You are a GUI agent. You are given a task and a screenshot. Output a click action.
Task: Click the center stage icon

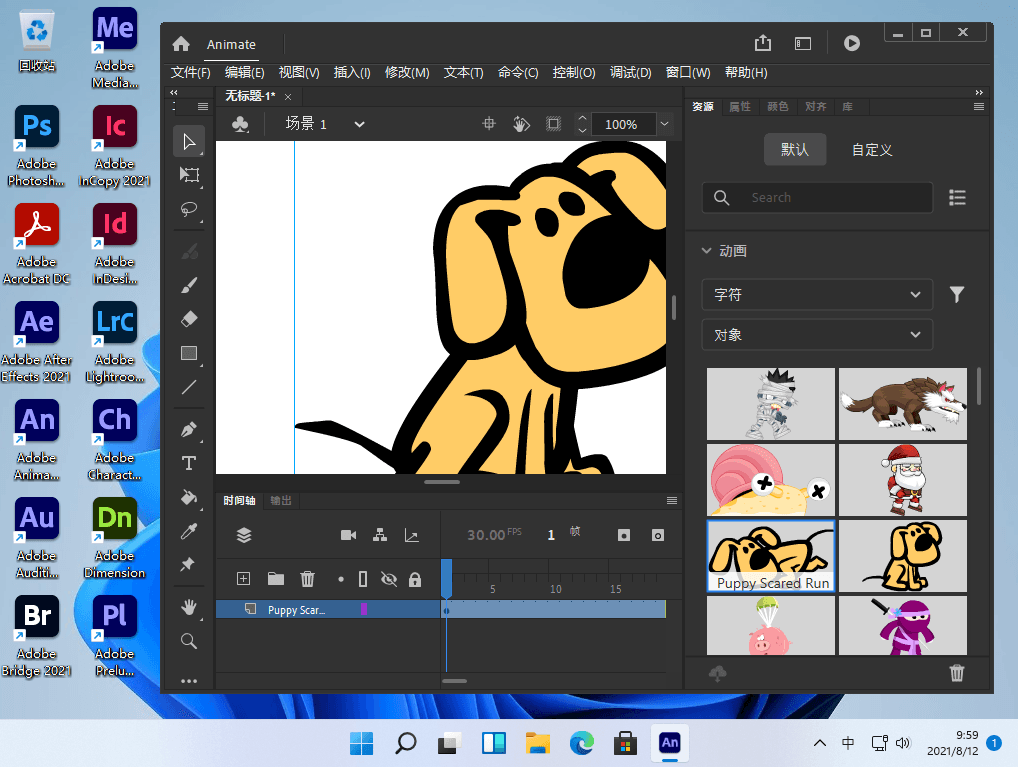point(489,123)
